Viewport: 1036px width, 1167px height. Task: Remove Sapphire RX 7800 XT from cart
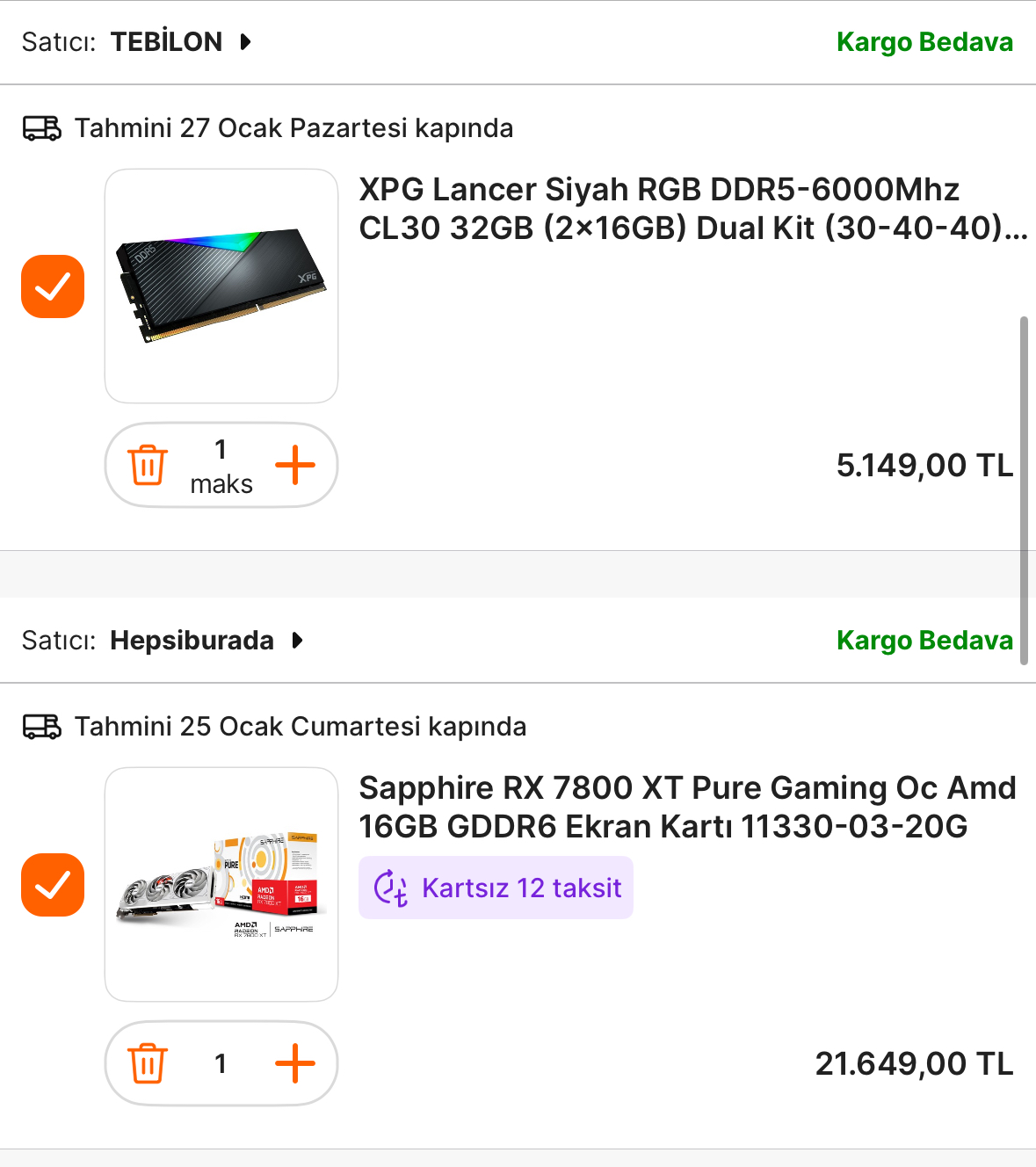pyautogui.click(x=148, y=1063)
